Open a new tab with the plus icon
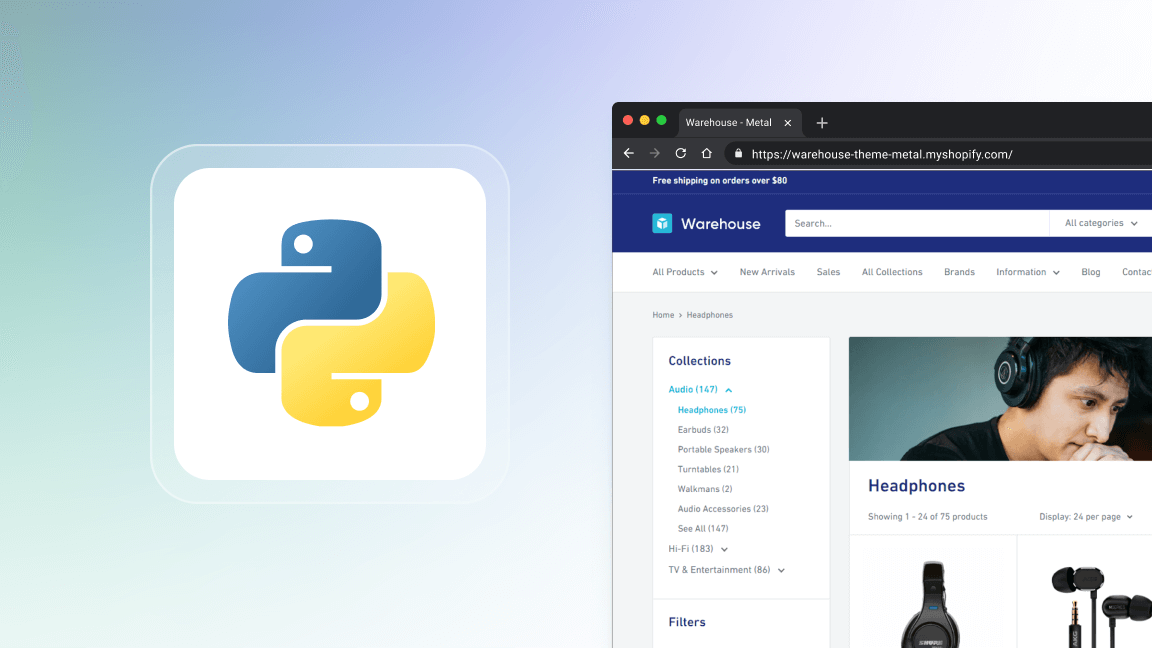The image size is (1152, 649). point(822,122)
